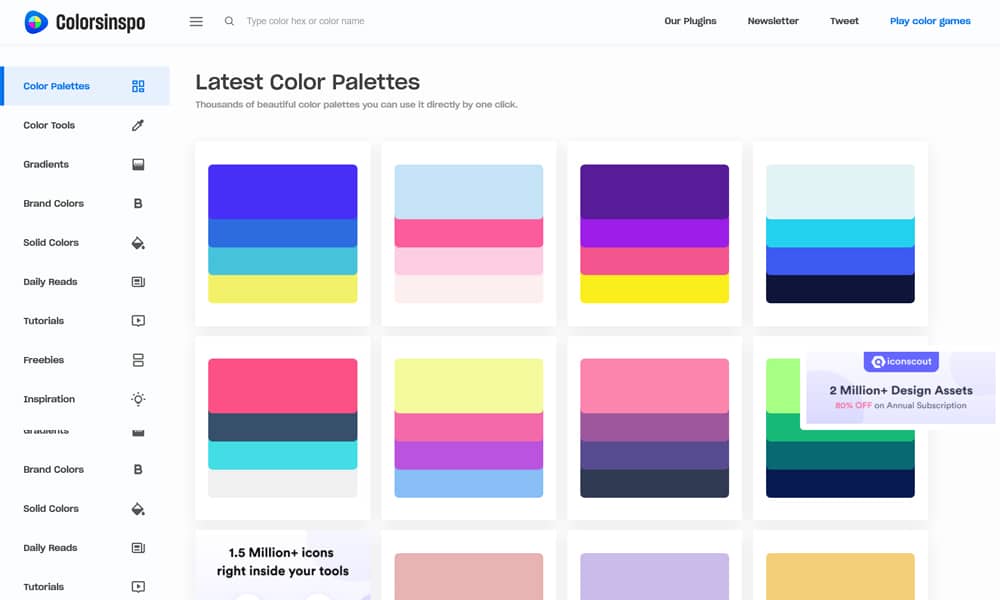Select the lime green swatch beside the ad
This screenshot has height=600, width=1000.
(783, 386)
